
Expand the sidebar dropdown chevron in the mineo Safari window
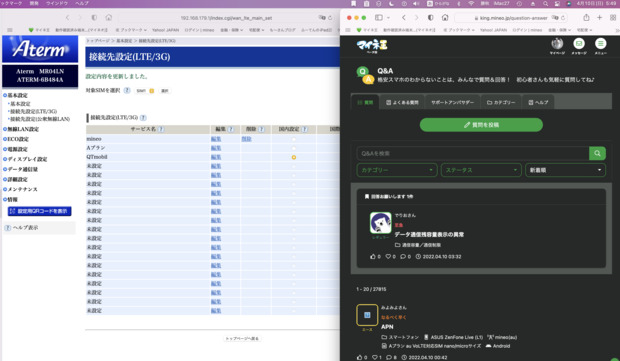(x=388, y=18)
